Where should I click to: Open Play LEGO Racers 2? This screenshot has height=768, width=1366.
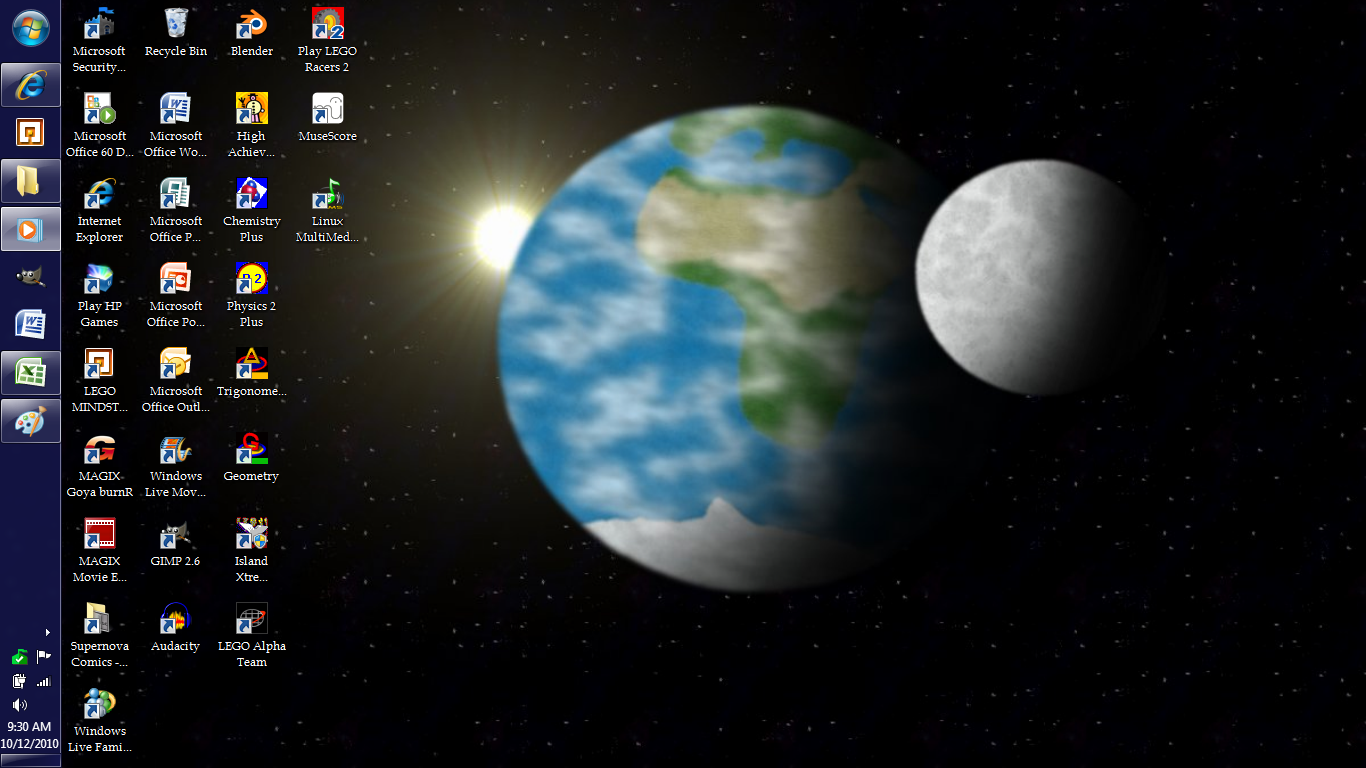(327, 25)
